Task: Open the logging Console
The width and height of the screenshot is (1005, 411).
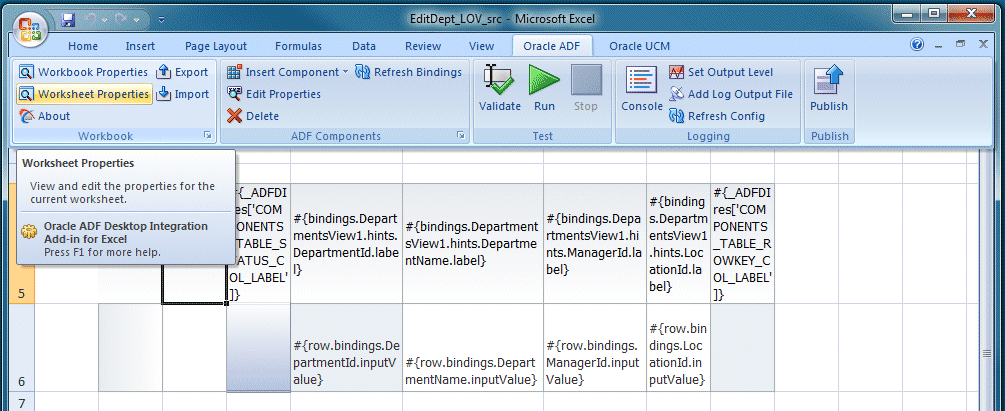Action: [642, 89]
